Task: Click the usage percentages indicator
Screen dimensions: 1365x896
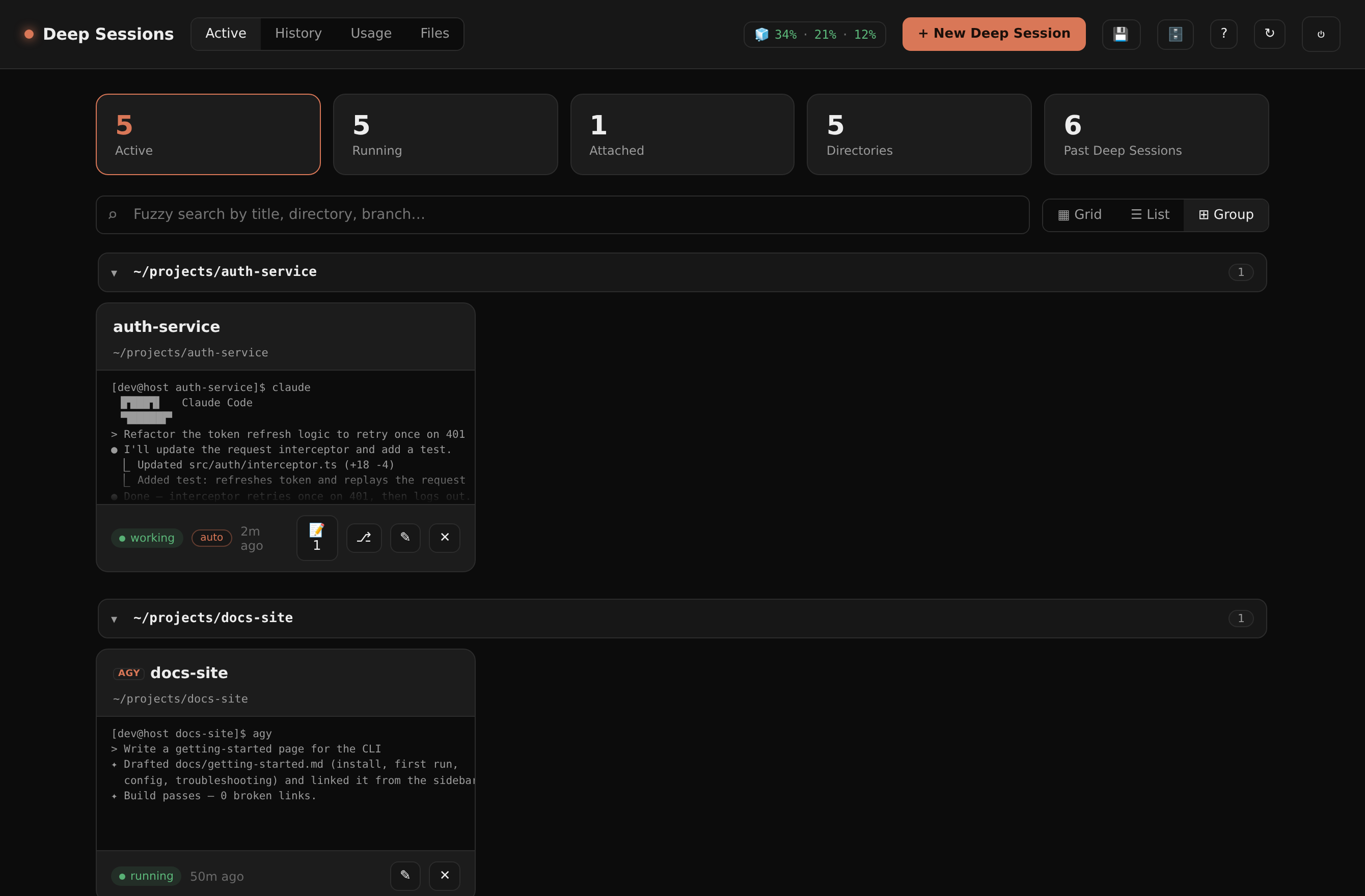Action: [x=814, y=35]
